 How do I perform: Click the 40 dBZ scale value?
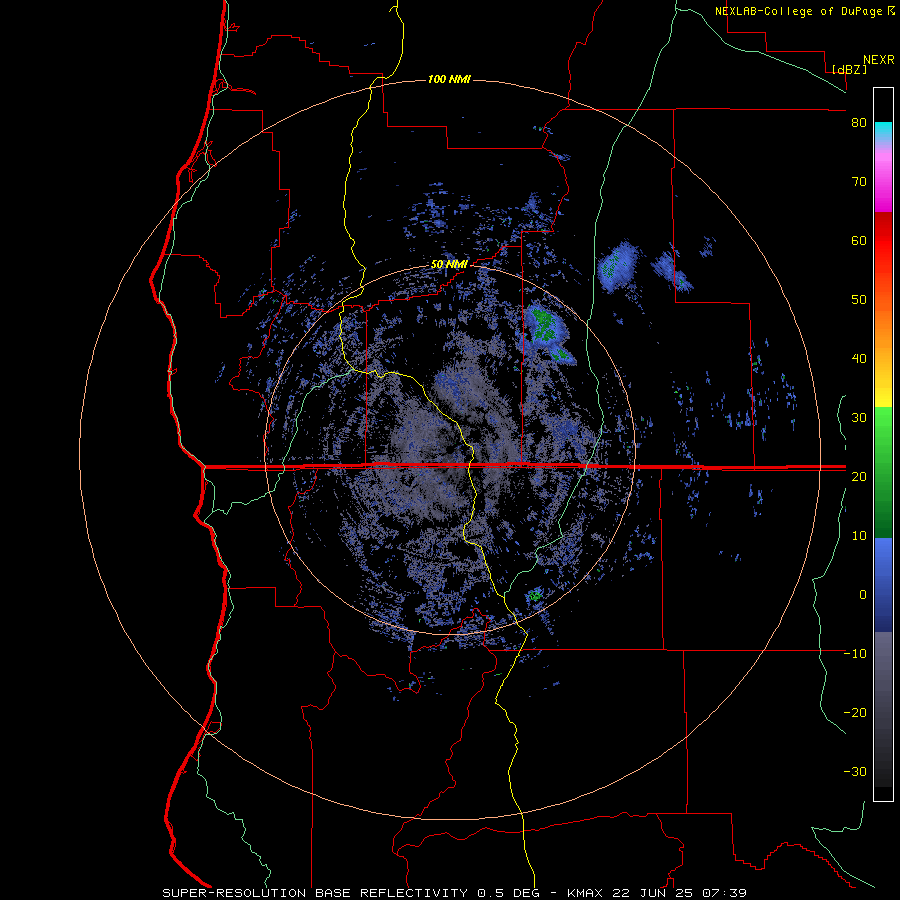tap(859, 359)
